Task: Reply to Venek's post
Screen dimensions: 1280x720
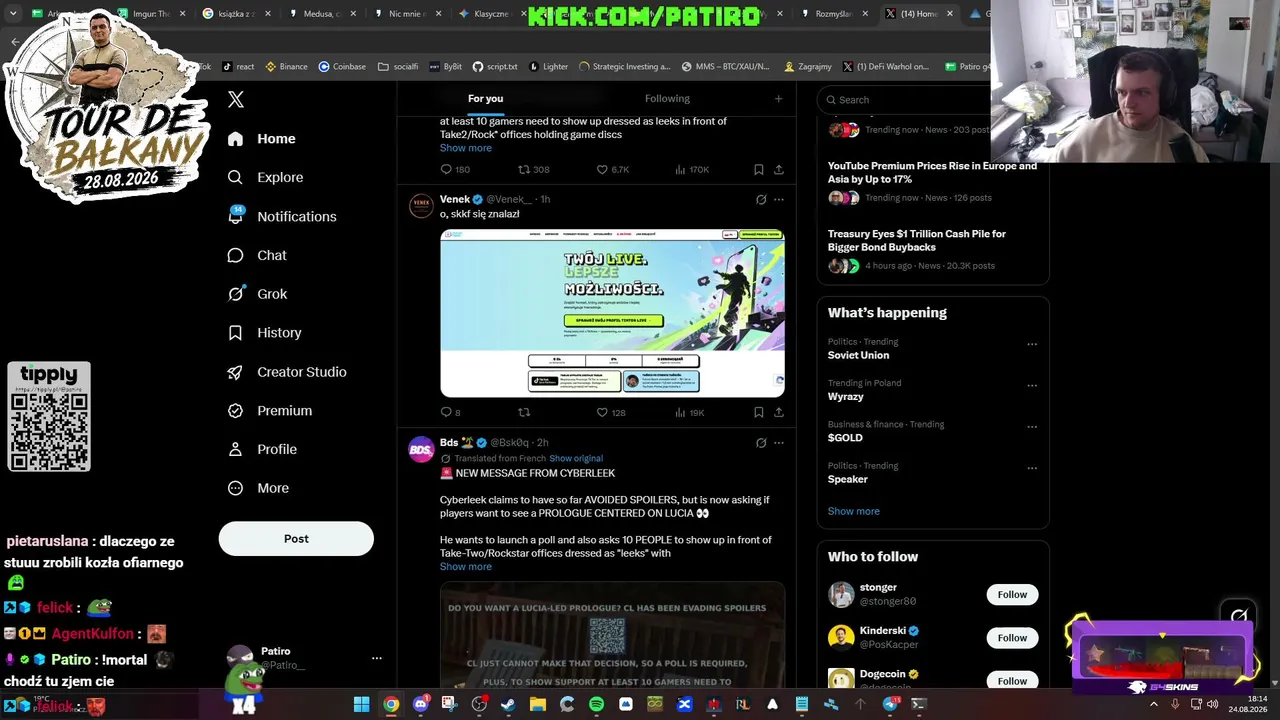Action: (x=450, y=412)
